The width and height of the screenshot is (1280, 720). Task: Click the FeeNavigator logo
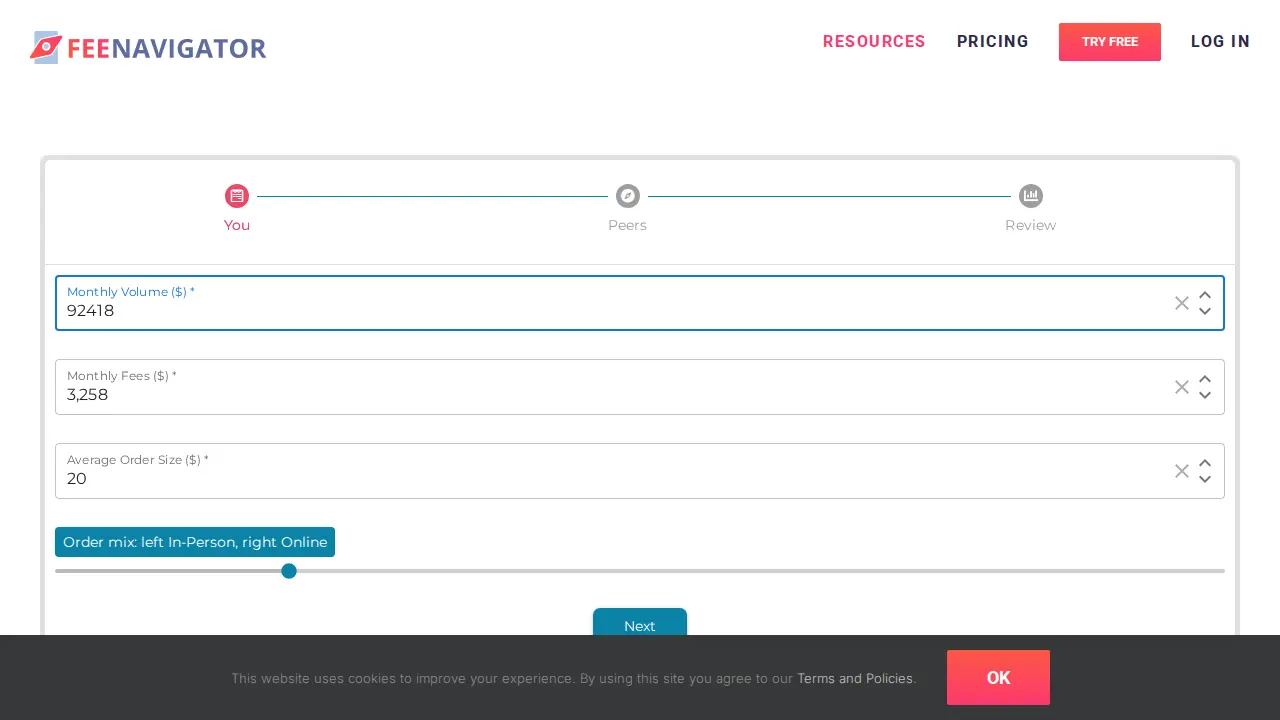tap(148, 47)
